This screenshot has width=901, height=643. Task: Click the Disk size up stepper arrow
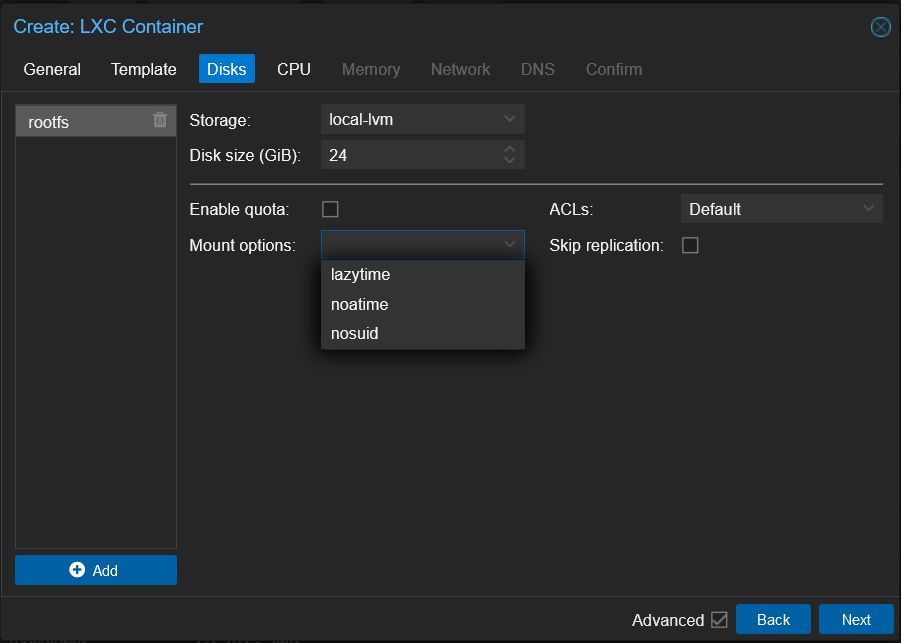pyautogui.click(x=509, y=149)
